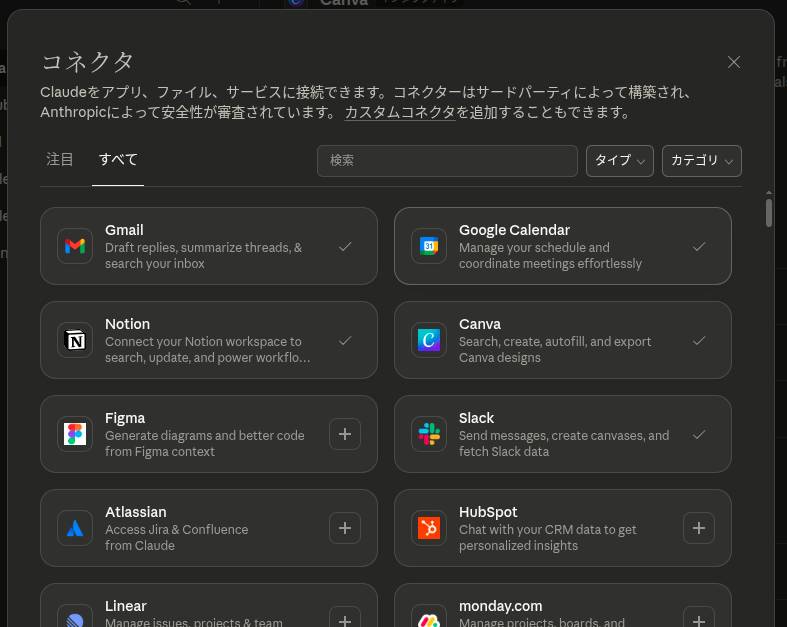Add the HubSpot connector with plus button
The height and width of the screenshot is (627, 787).
coord(699,528)
